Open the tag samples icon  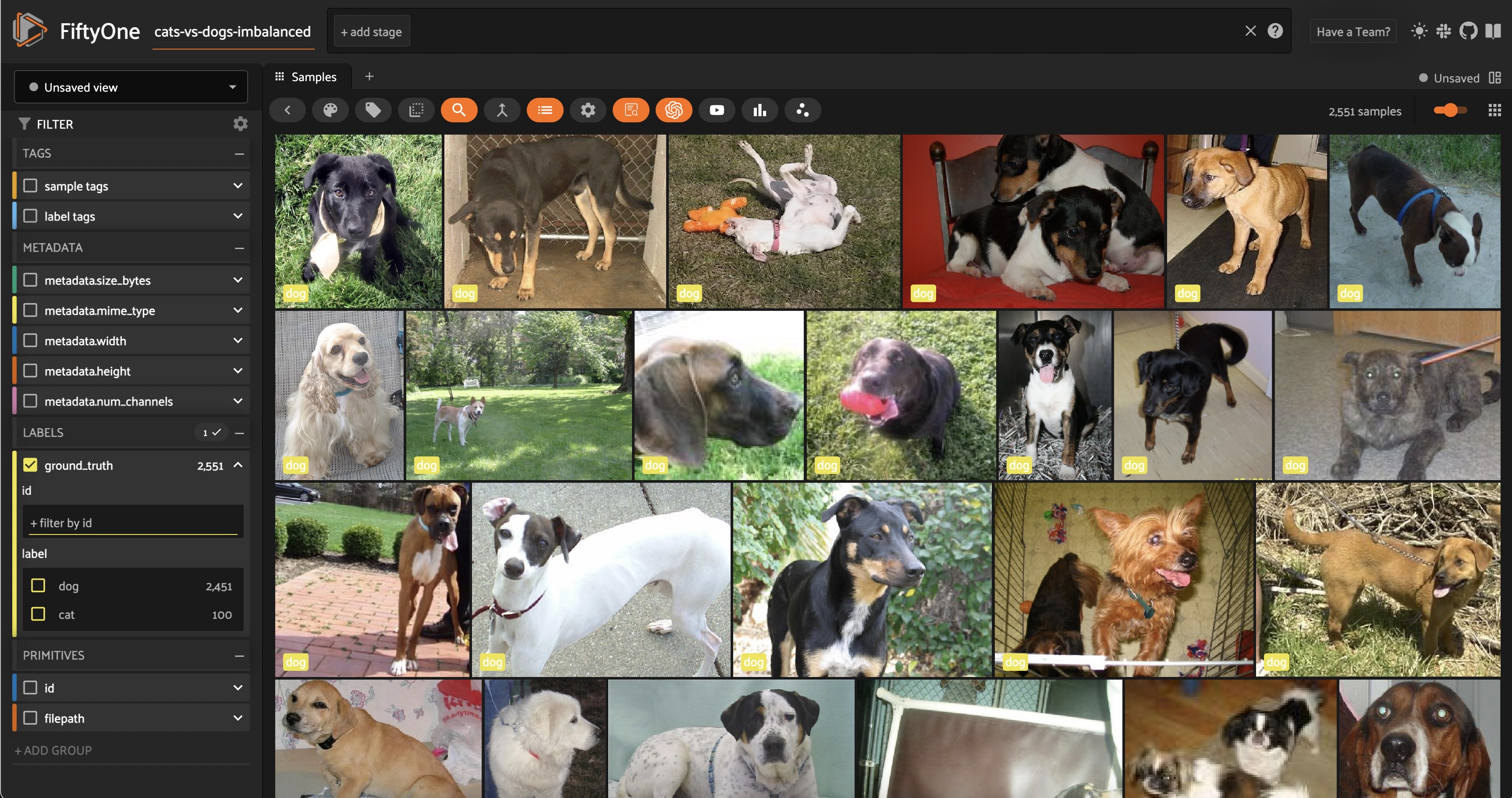pos(373,110)
